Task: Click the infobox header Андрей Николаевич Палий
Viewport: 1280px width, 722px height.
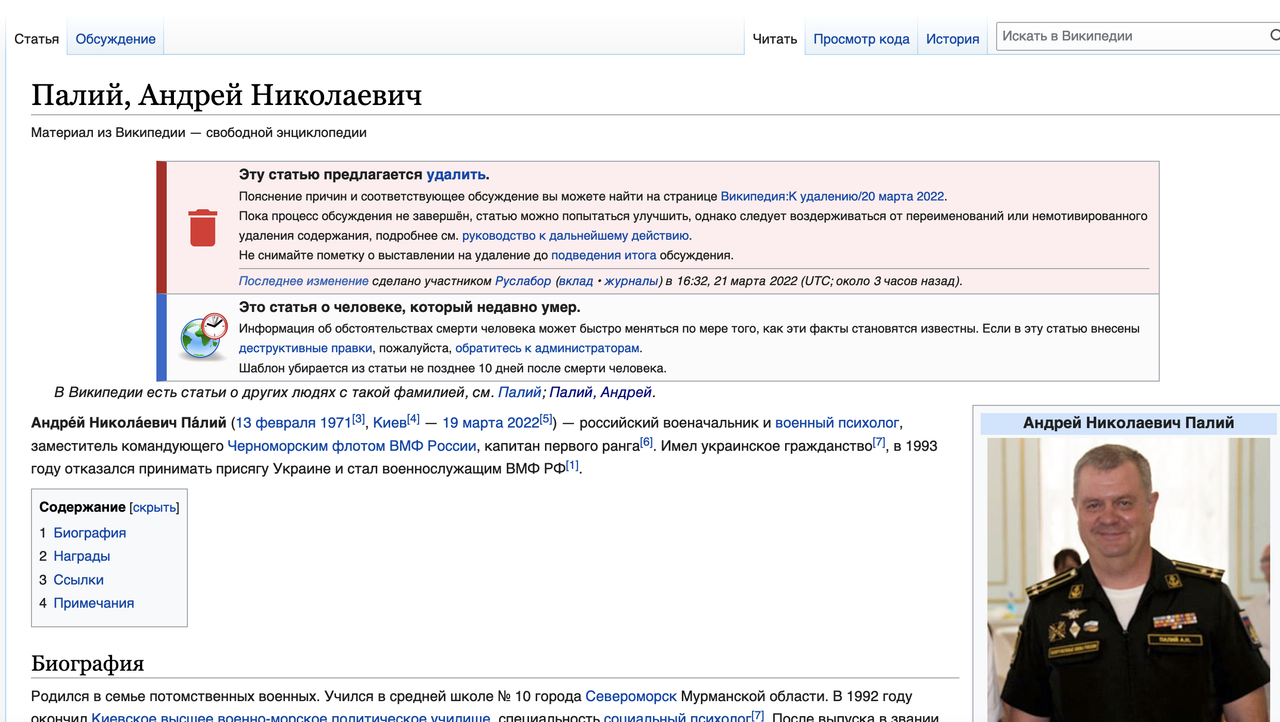Action: tap(1129, 423)
